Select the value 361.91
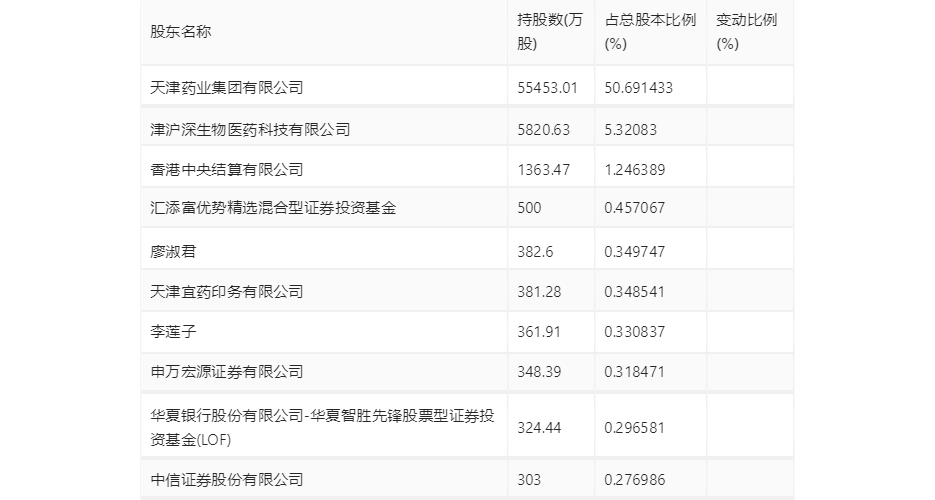This screenshot has width=935, height=500. point(539,331)
